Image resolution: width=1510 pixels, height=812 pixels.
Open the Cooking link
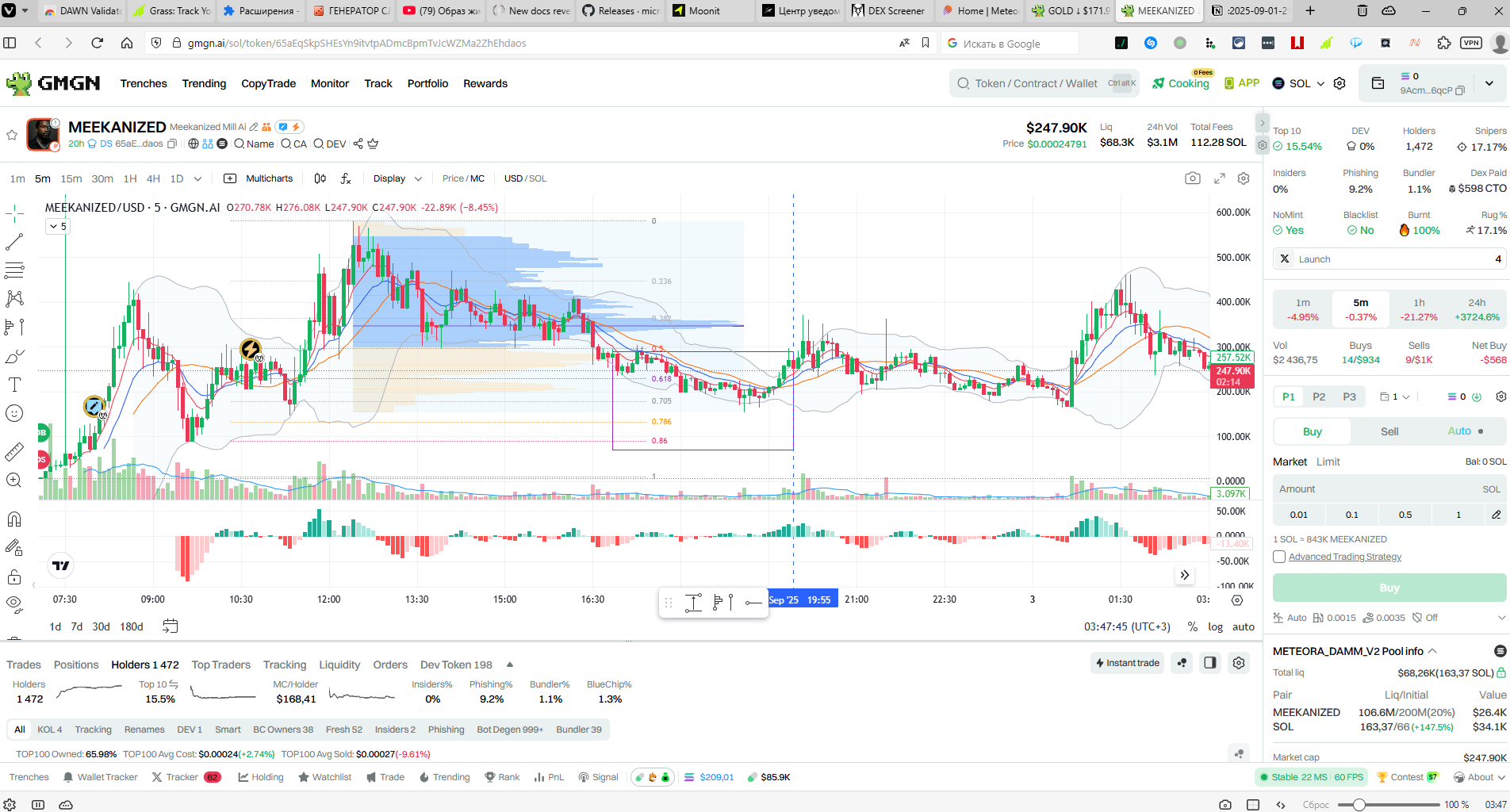1180,83
